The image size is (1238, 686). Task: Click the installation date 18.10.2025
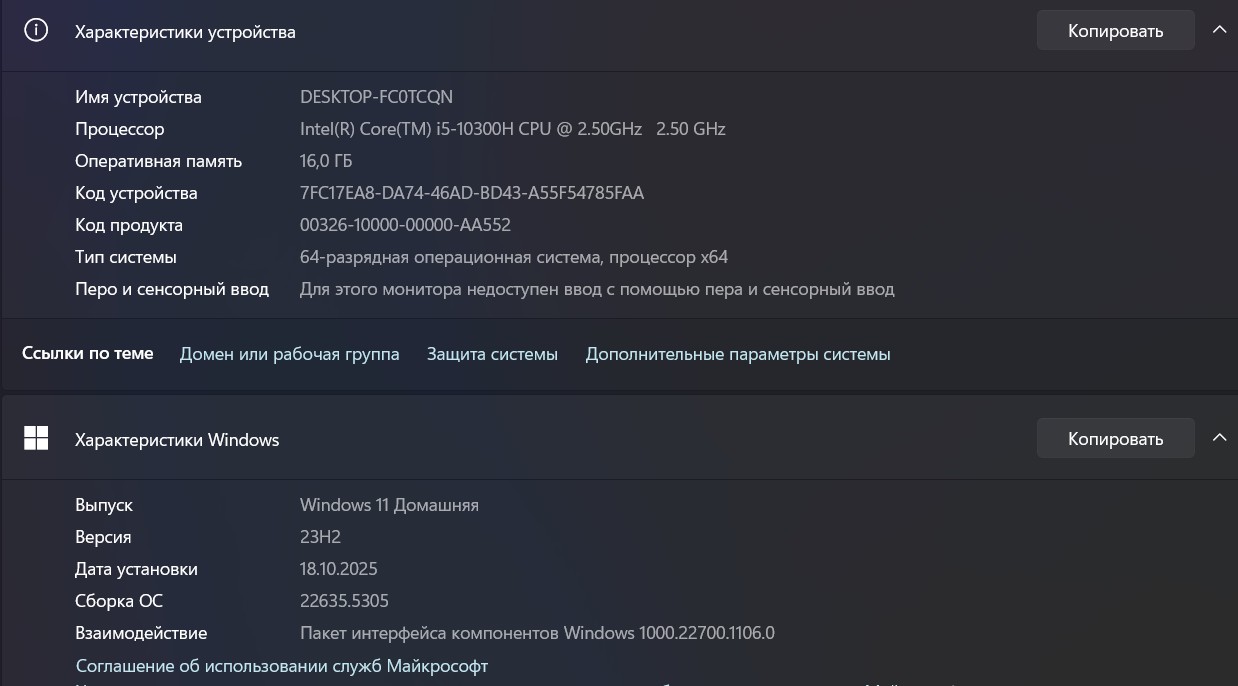pyautogui.click(x=338, y=569)
